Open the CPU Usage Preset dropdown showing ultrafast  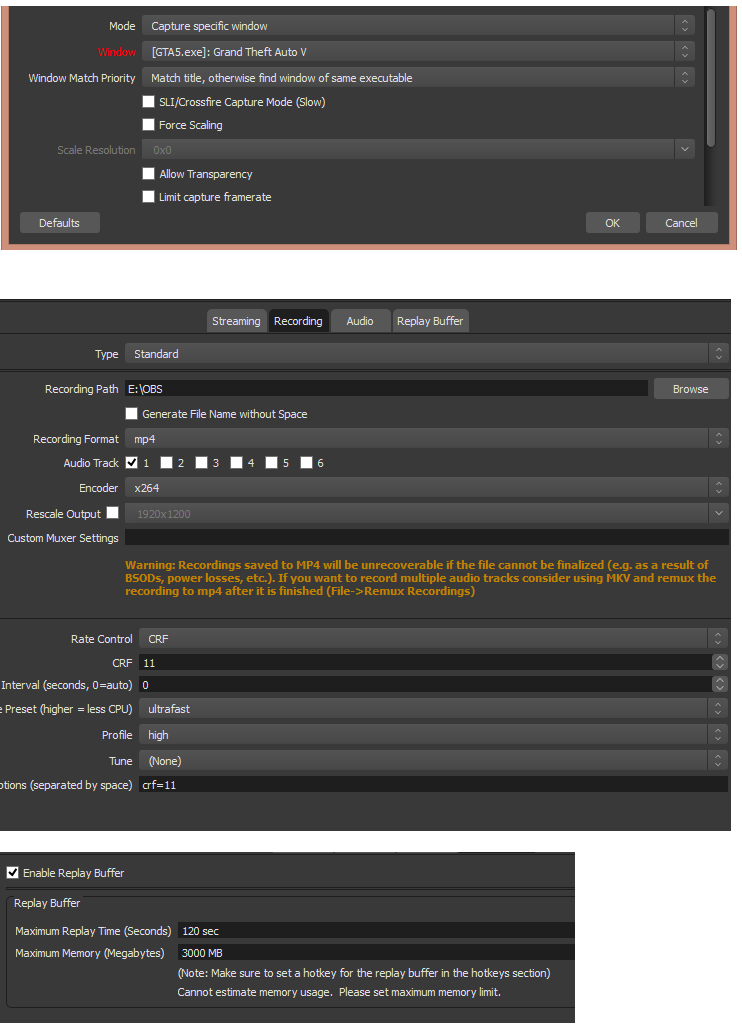[x=433, y=709]
